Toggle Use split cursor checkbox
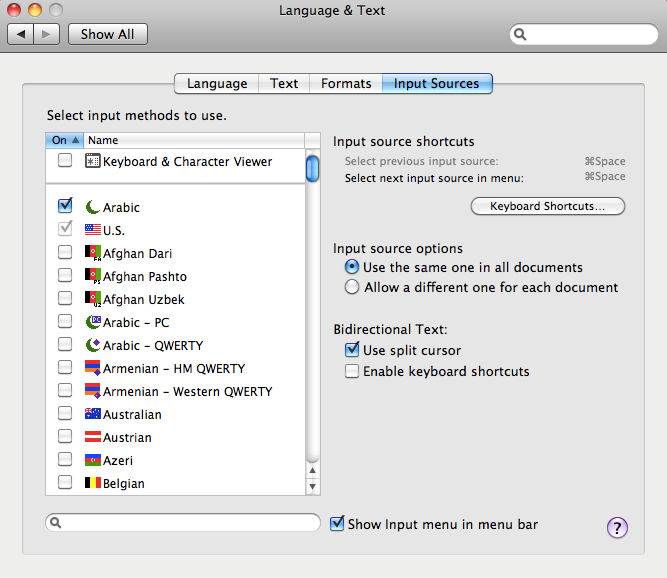The width and height of the screenshot is (667, 578). [x=352, y=349]
